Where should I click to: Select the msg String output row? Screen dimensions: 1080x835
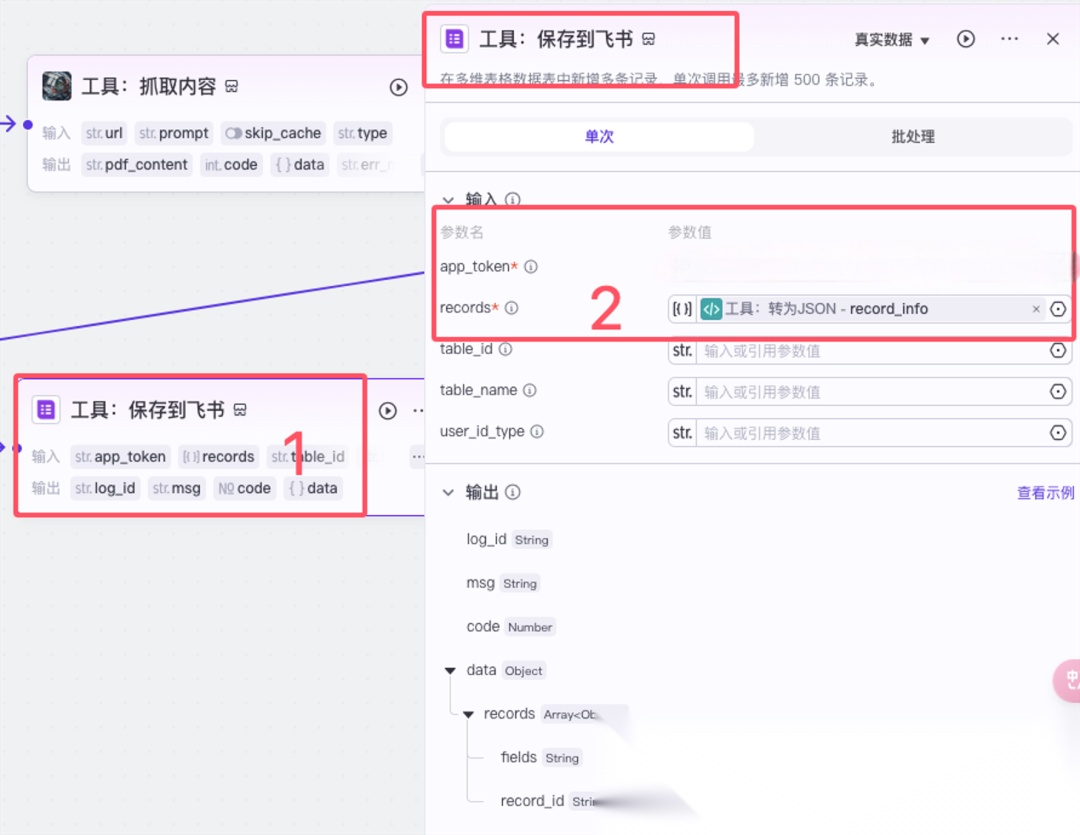point(503,583)
